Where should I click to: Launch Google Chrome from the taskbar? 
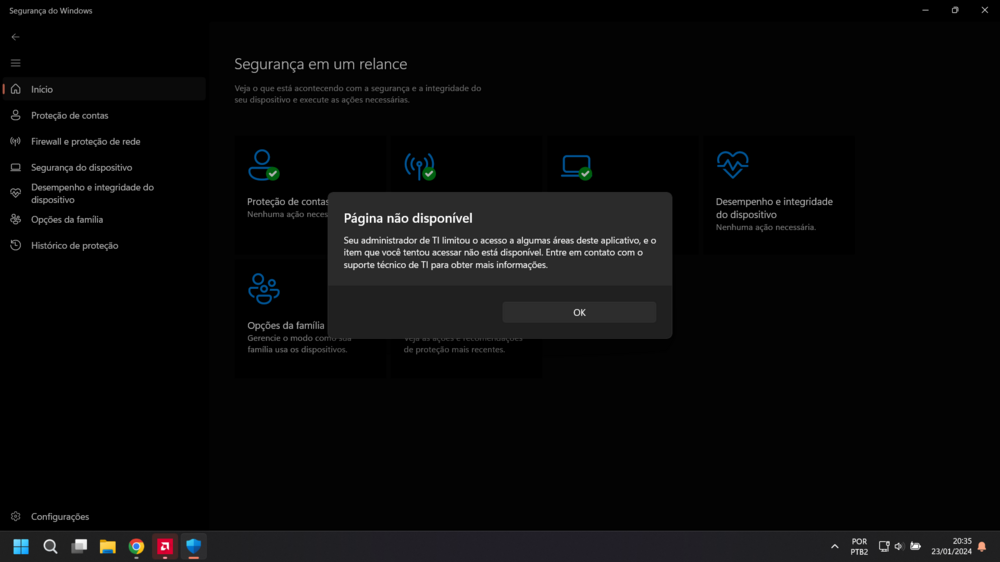(136, 546)
